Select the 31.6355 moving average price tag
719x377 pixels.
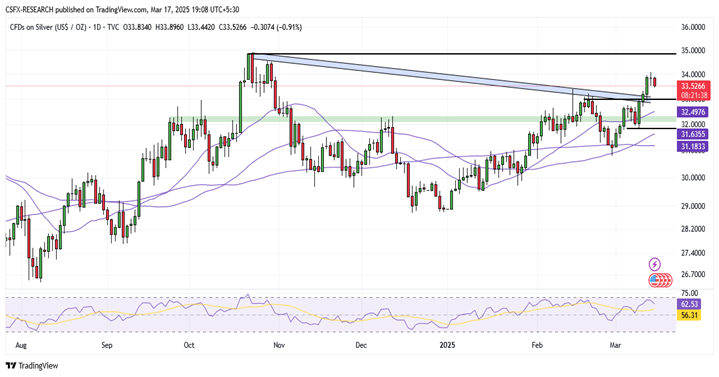[x=693, y=134]
